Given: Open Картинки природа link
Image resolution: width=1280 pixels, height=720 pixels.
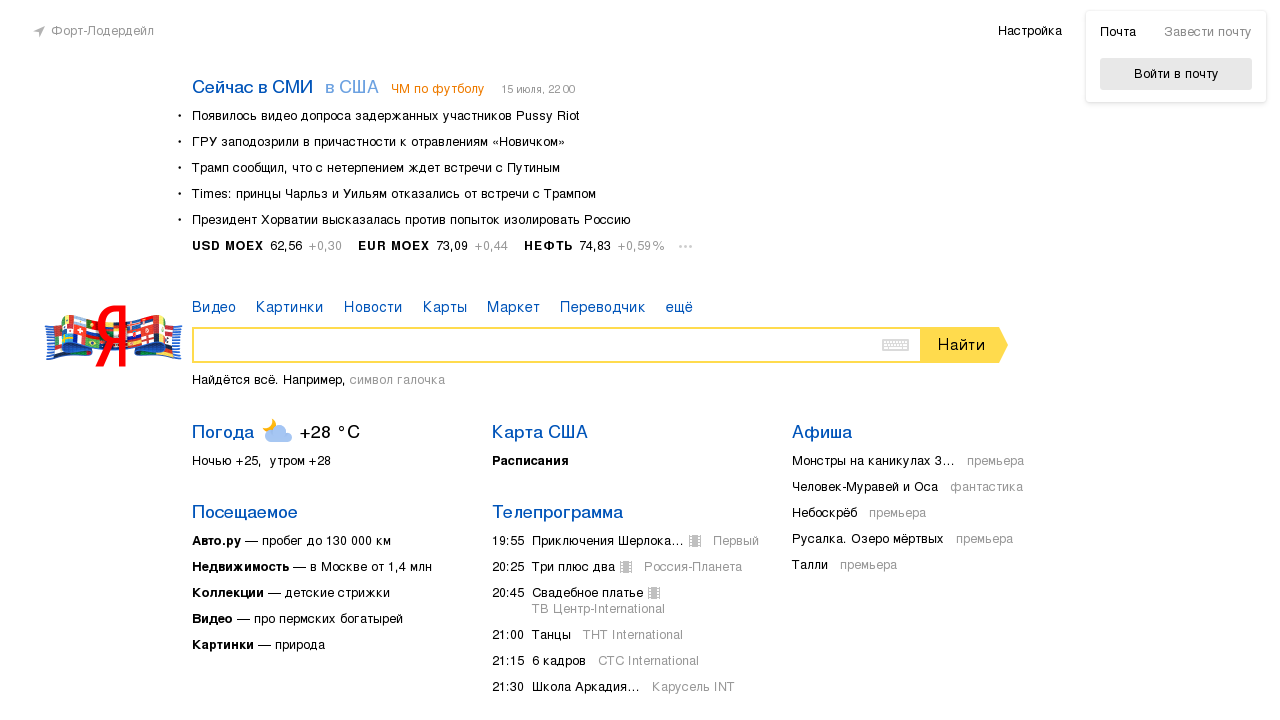Looking at the screenshot, I should point(258,645).
